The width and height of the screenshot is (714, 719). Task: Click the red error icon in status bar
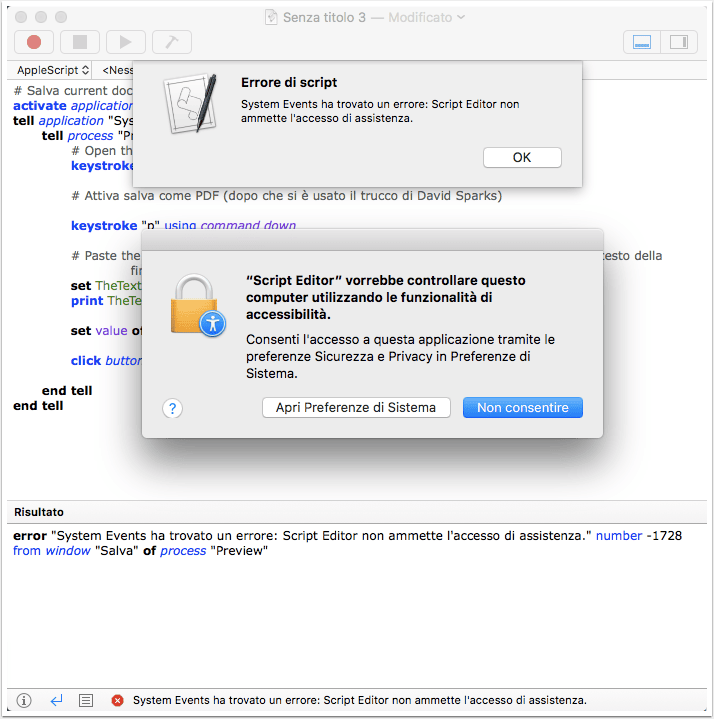pos(117,700)
